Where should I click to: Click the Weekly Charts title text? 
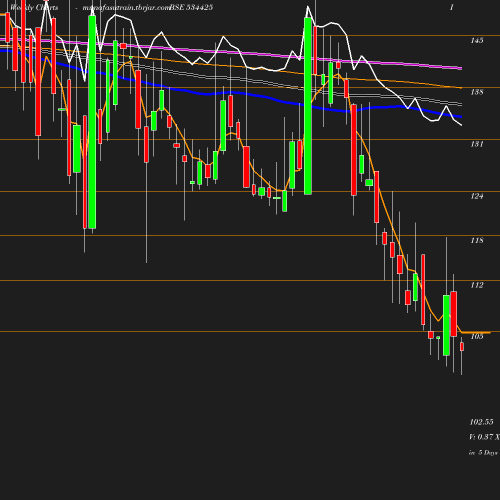point(34,8)
